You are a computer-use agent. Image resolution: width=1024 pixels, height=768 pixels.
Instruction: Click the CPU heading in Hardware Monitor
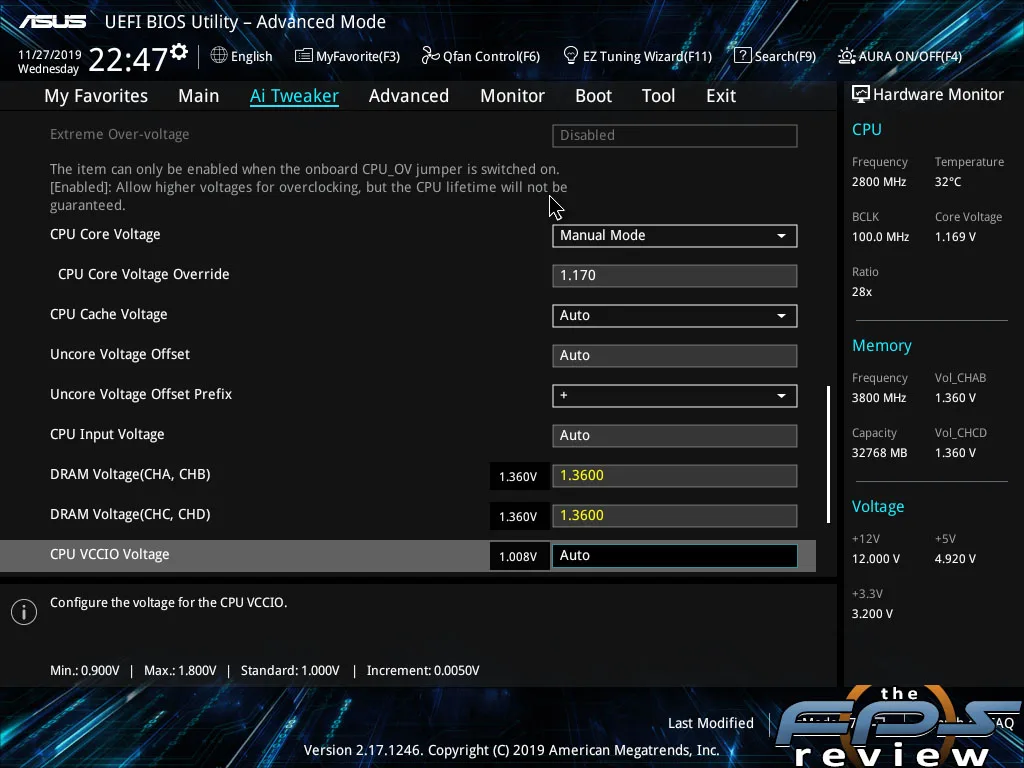867,129
